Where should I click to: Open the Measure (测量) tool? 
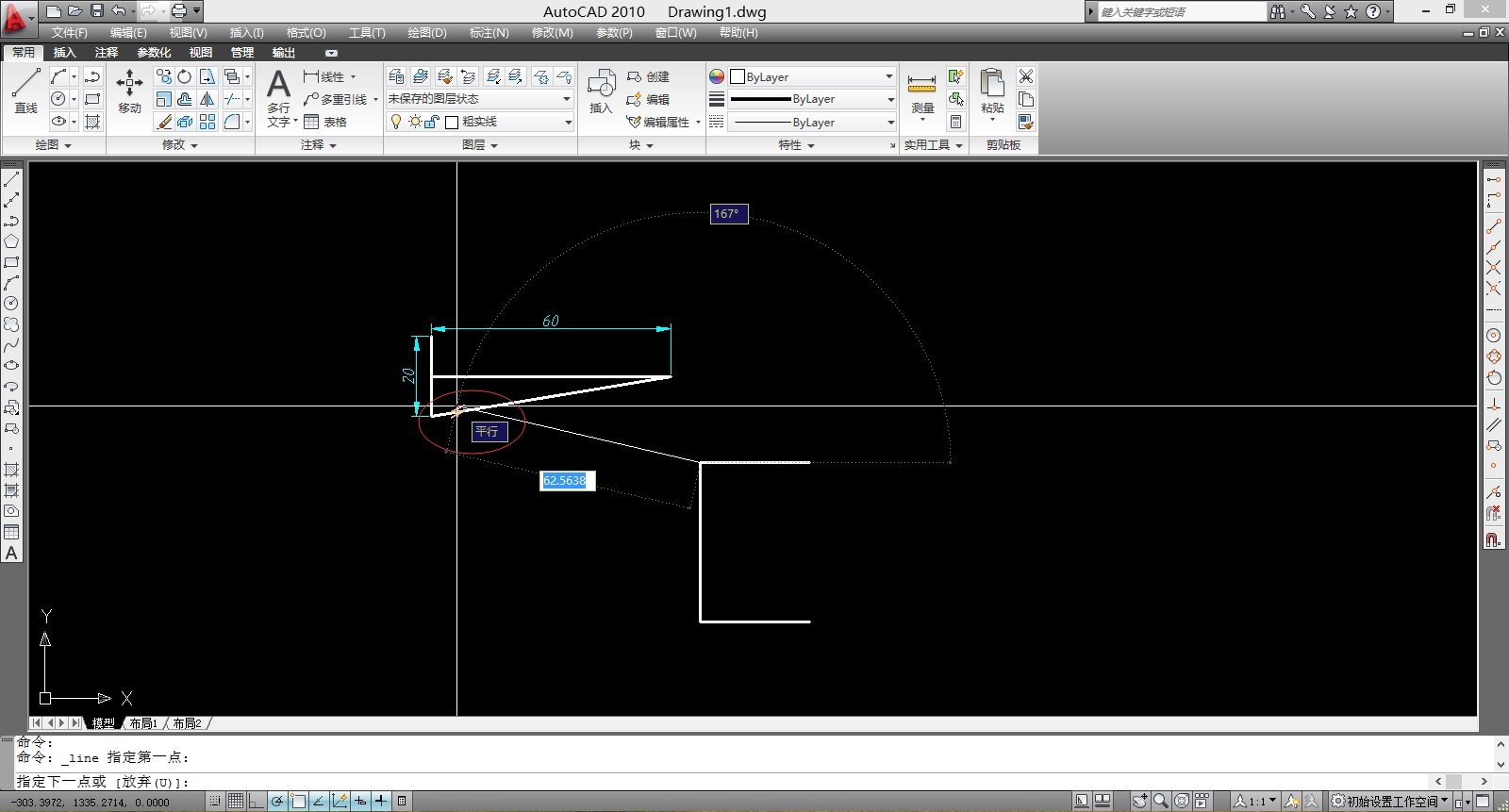pyautogui.click(x=921, y=91)
